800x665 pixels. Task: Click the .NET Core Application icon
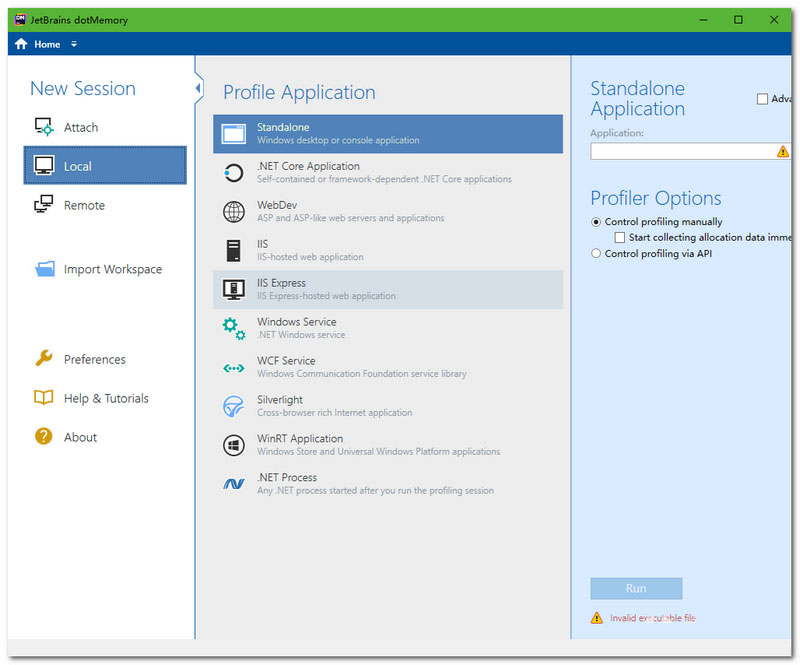(234, 173)
